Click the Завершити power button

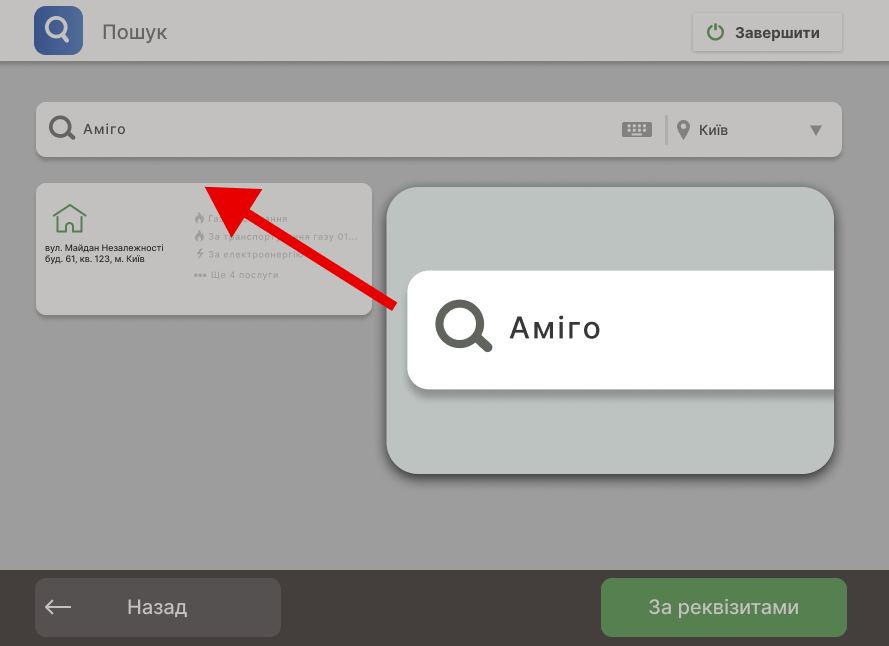click(767, 32)
